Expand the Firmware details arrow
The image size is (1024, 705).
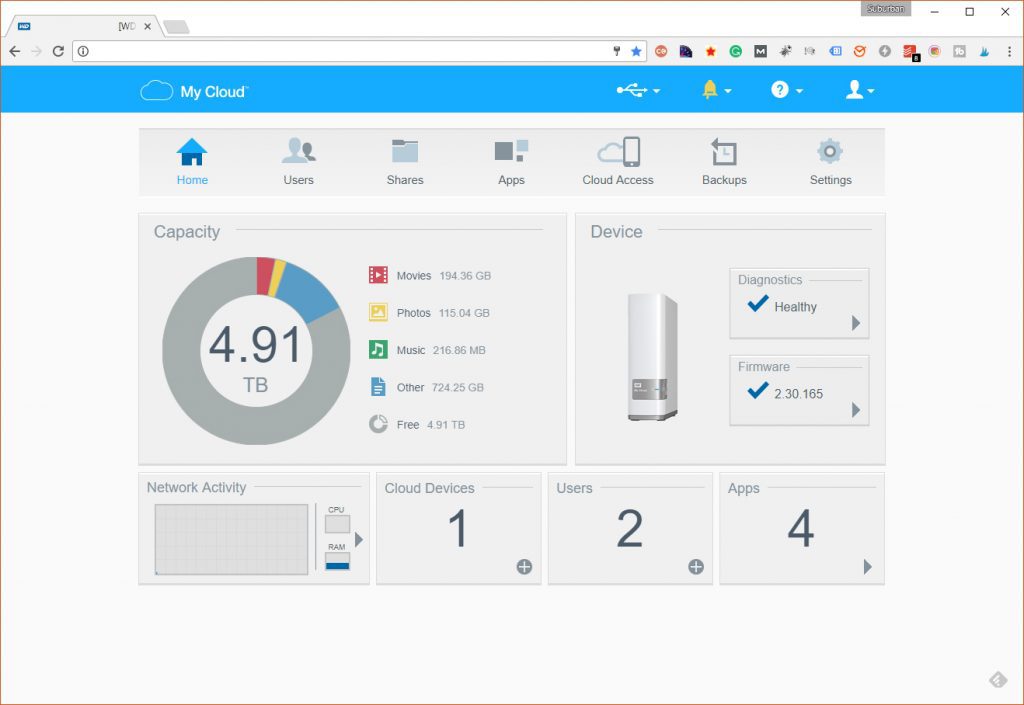coord(856,410)
